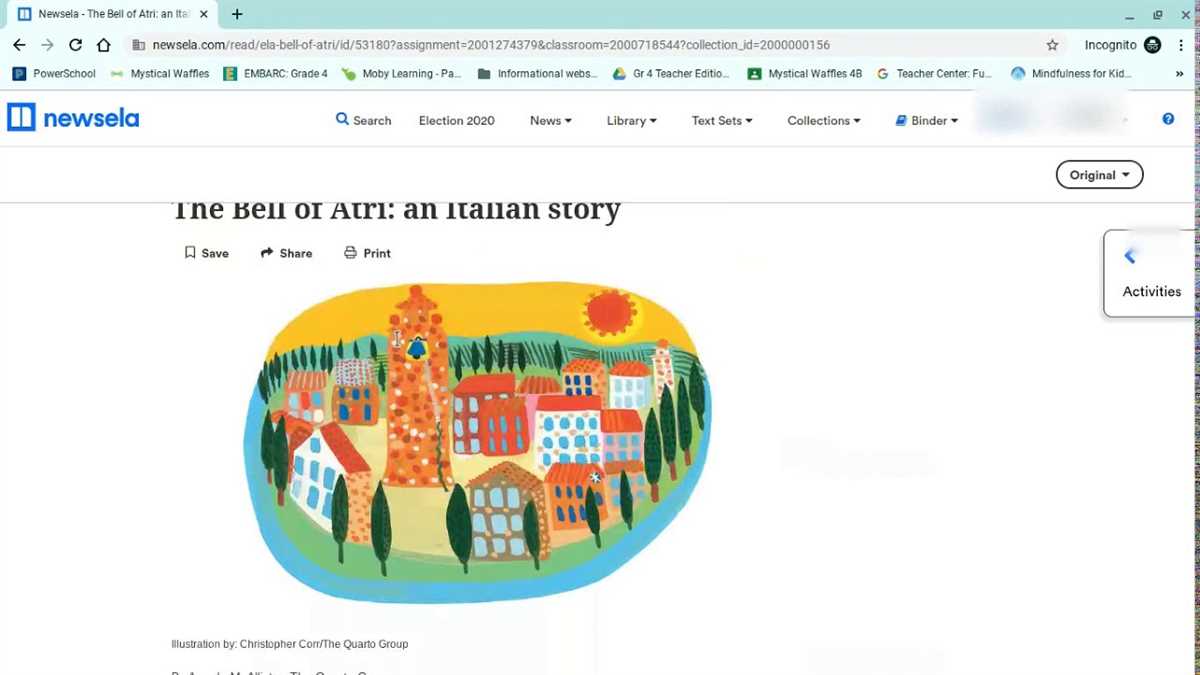Screen dimensions: 1200x675
Task: Click the Bell of Atri illustration
Action: pos(477,443)
